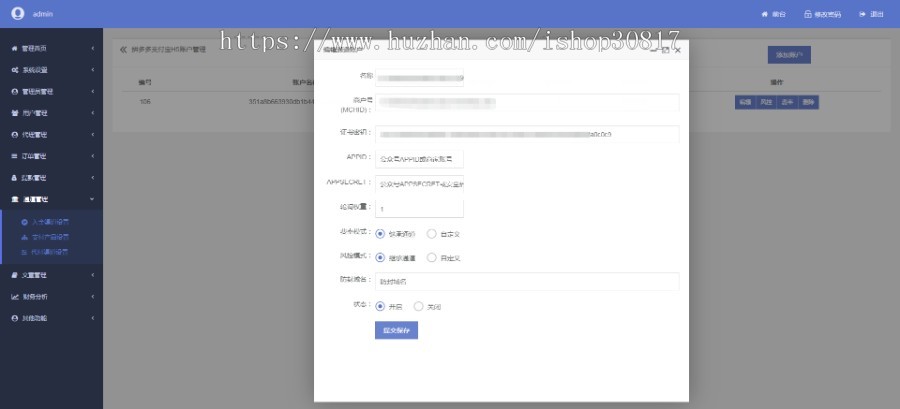Expand 系统设置 using its chevron
This screenshot has height=409, width=900.
point(92,70)
